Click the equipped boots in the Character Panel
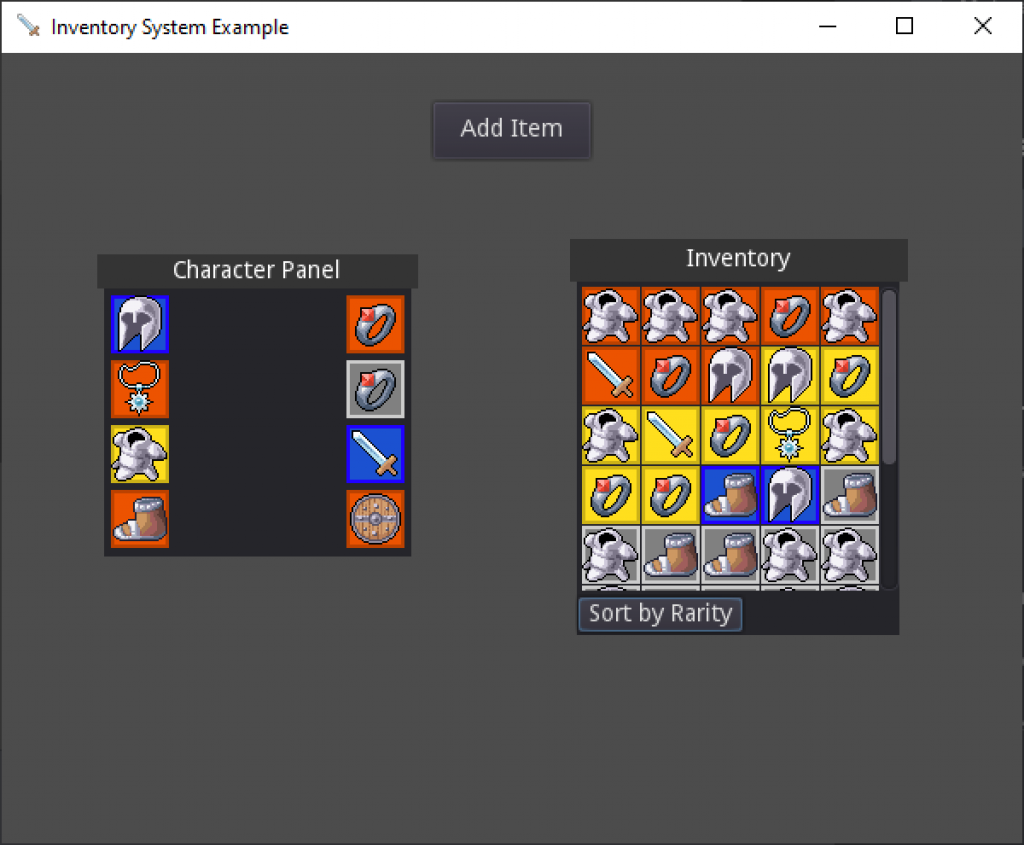This screenshot has width=1024, height=845. 140,519
